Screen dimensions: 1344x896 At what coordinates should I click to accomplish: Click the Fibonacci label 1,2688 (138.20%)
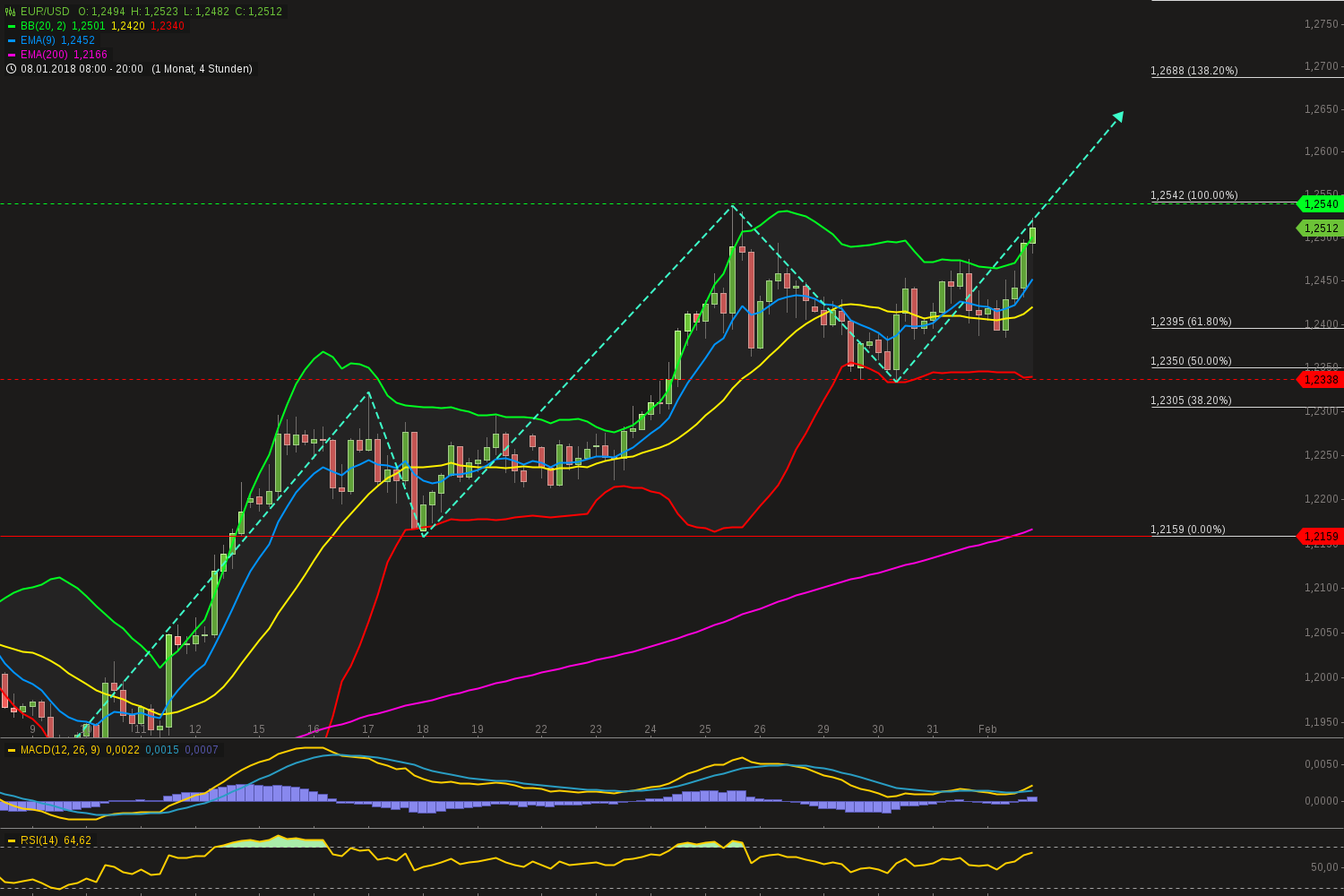(1194, 71)
